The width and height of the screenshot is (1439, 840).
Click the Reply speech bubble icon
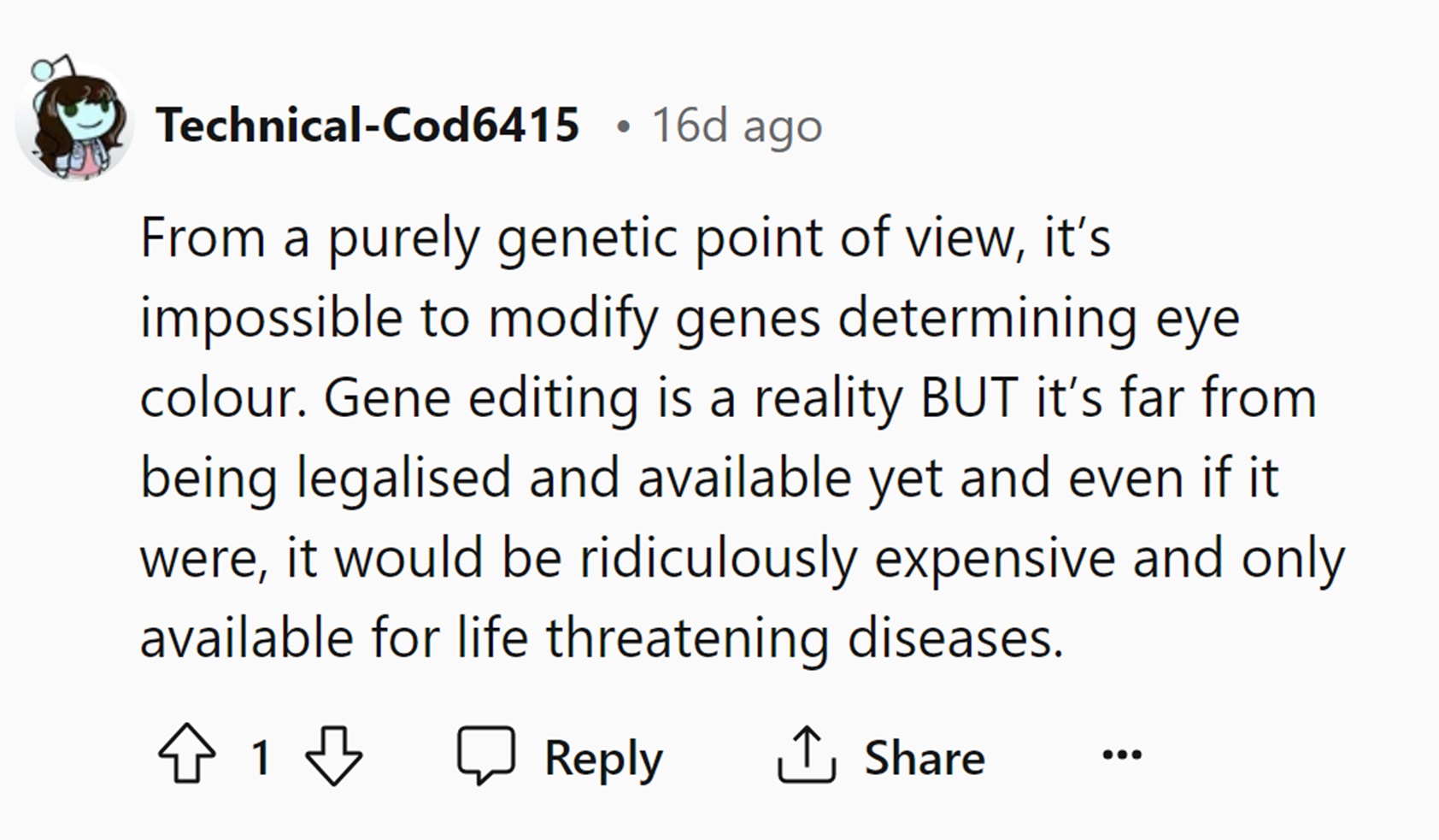click(486, 755)
